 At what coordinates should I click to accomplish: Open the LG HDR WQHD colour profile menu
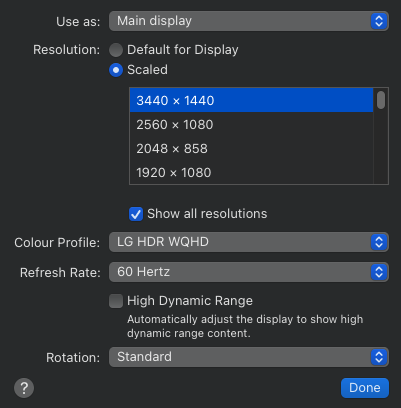(249, 242)
